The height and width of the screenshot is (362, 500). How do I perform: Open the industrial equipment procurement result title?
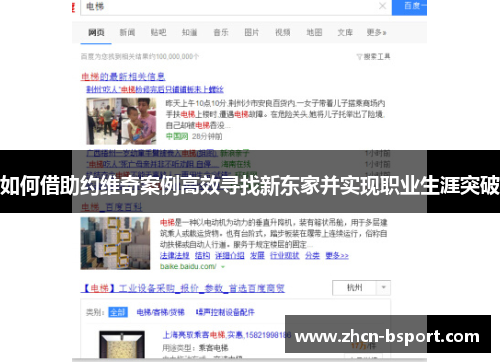point(183,288)
